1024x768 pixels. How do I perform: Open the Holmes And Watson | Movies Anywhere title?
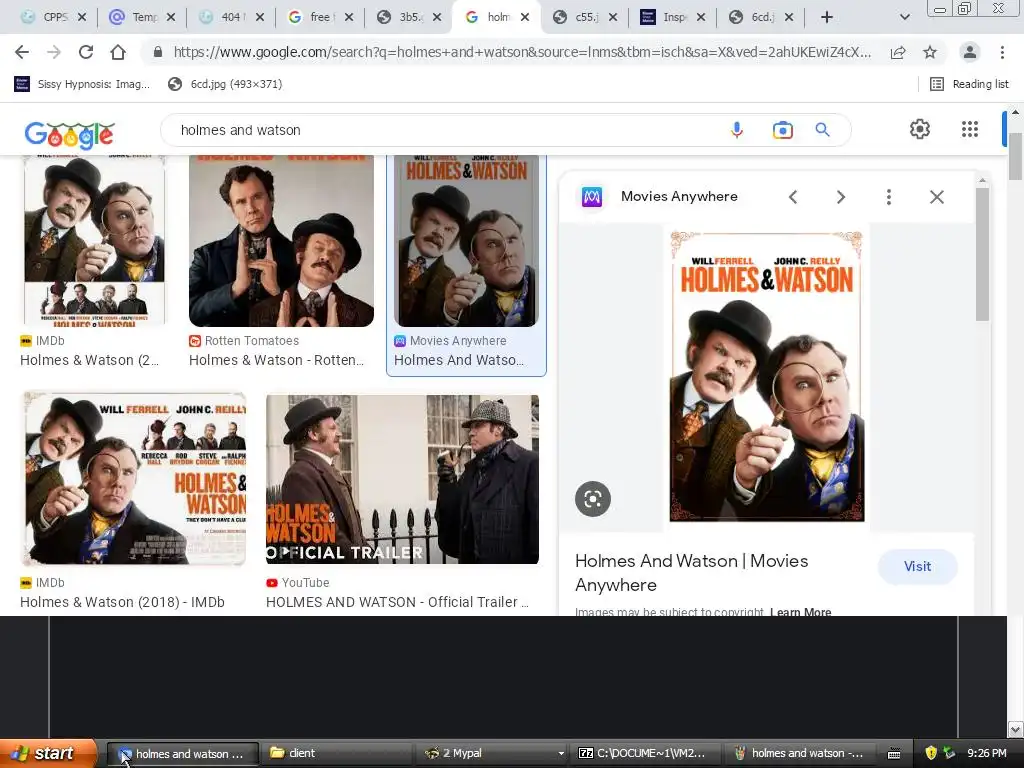(692, 573)
